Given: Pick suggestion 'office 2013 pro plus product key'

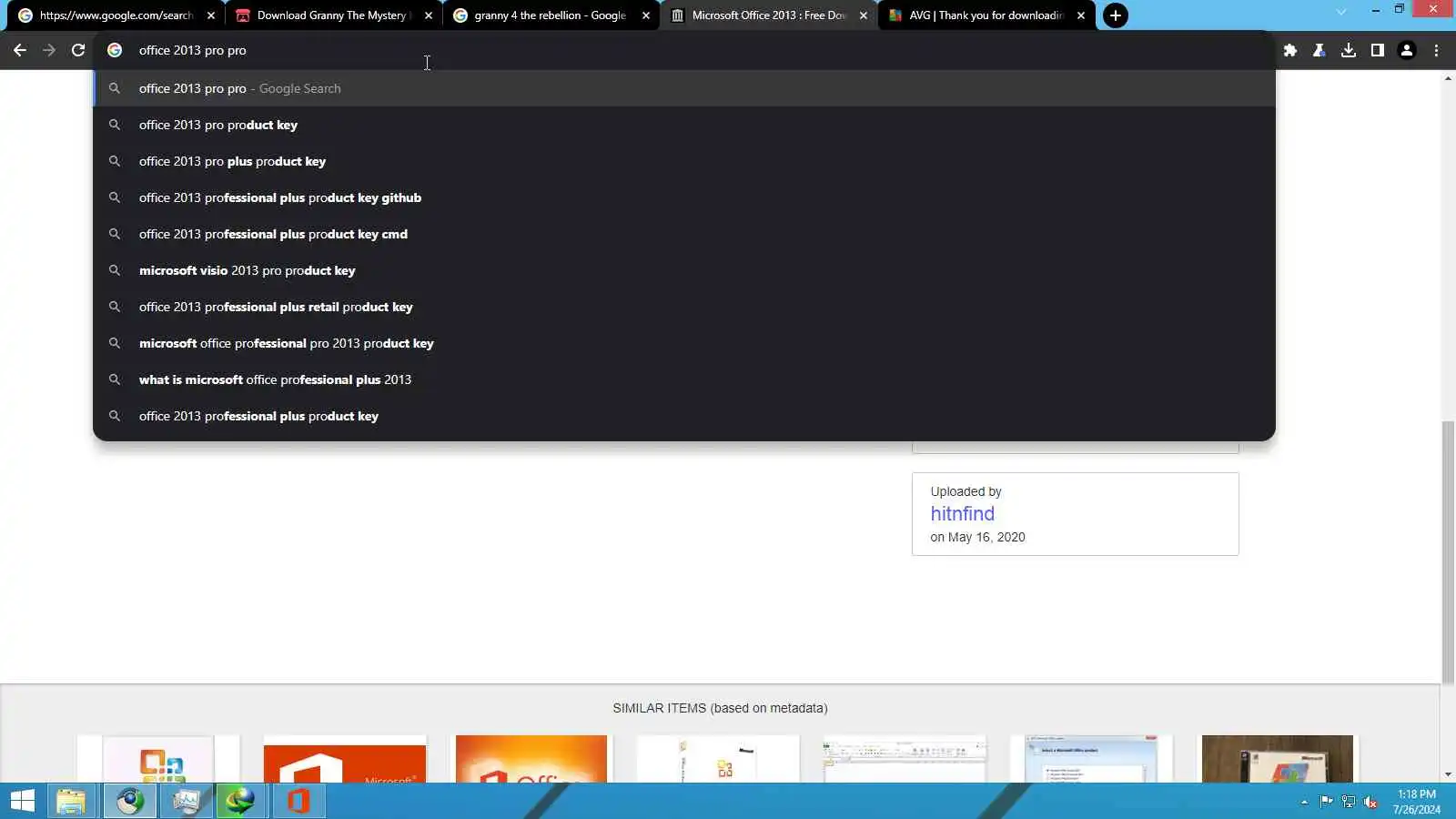Looking at the screenshot, I should [684, 161].
